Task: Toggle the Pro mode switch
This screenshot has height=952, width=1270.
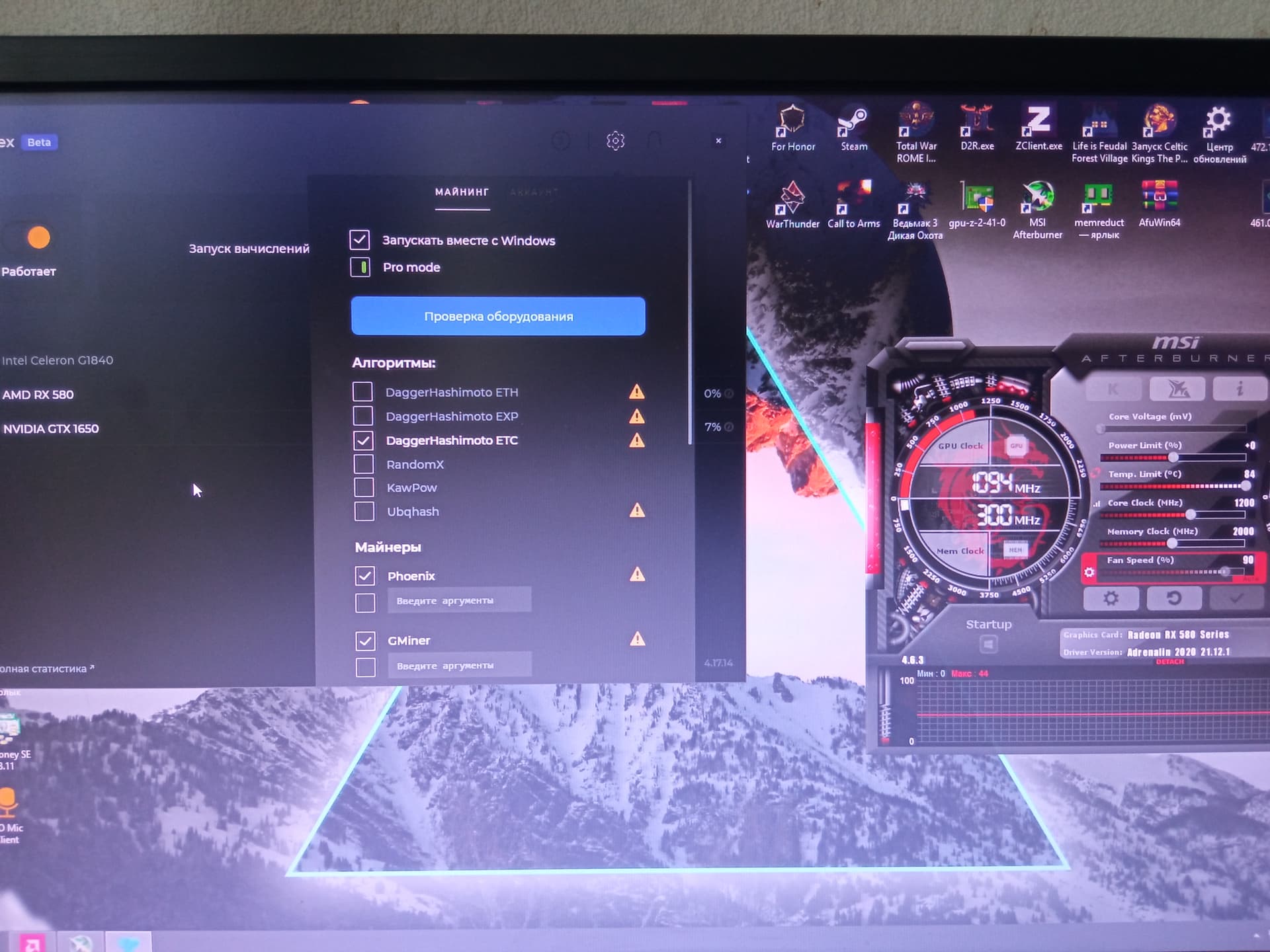Action: click(x=360, y=267)
